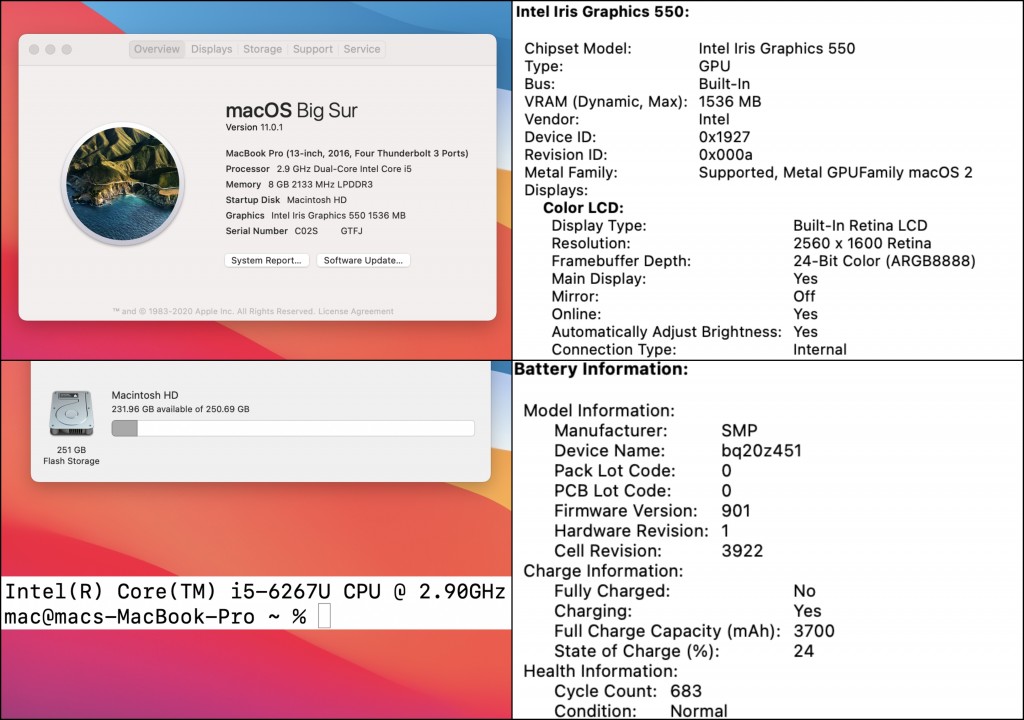
Task: Click the terminal prompt cursor
Action: coord(324,616)
